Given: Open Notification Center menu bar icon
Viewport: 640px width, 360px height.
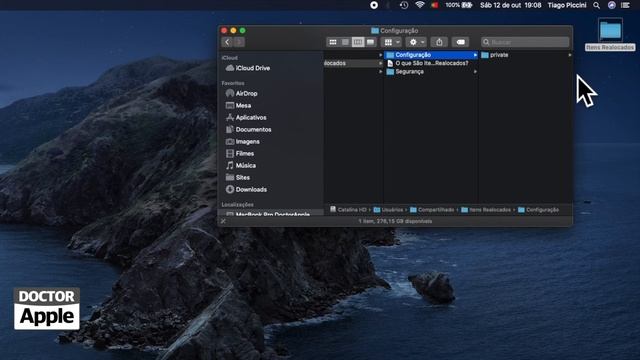Looking at the screenshot, I should point(625,5).
